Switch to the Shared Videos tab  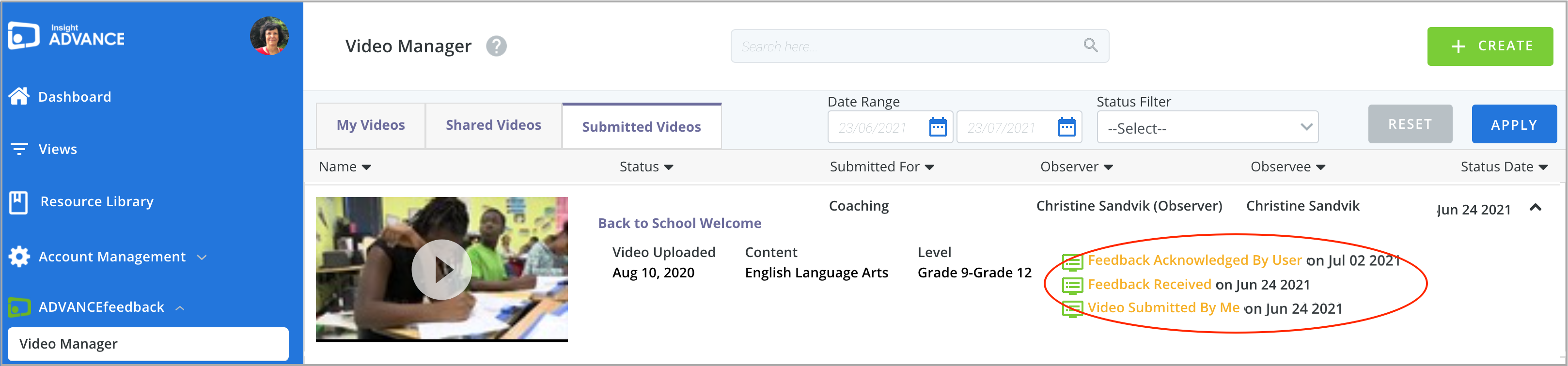pos(493,125)
